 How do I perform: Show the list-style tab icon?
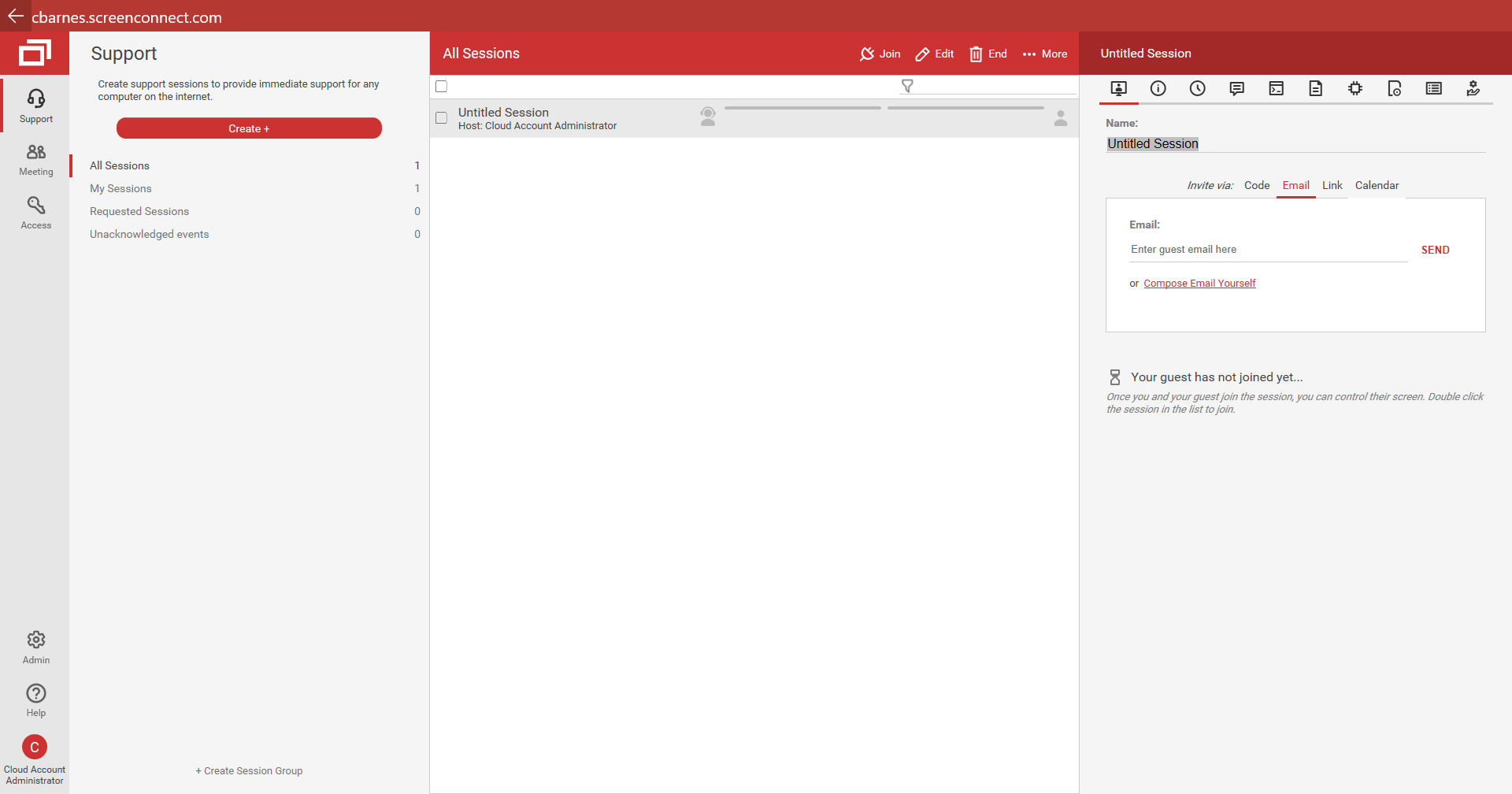click(1433, 88)
